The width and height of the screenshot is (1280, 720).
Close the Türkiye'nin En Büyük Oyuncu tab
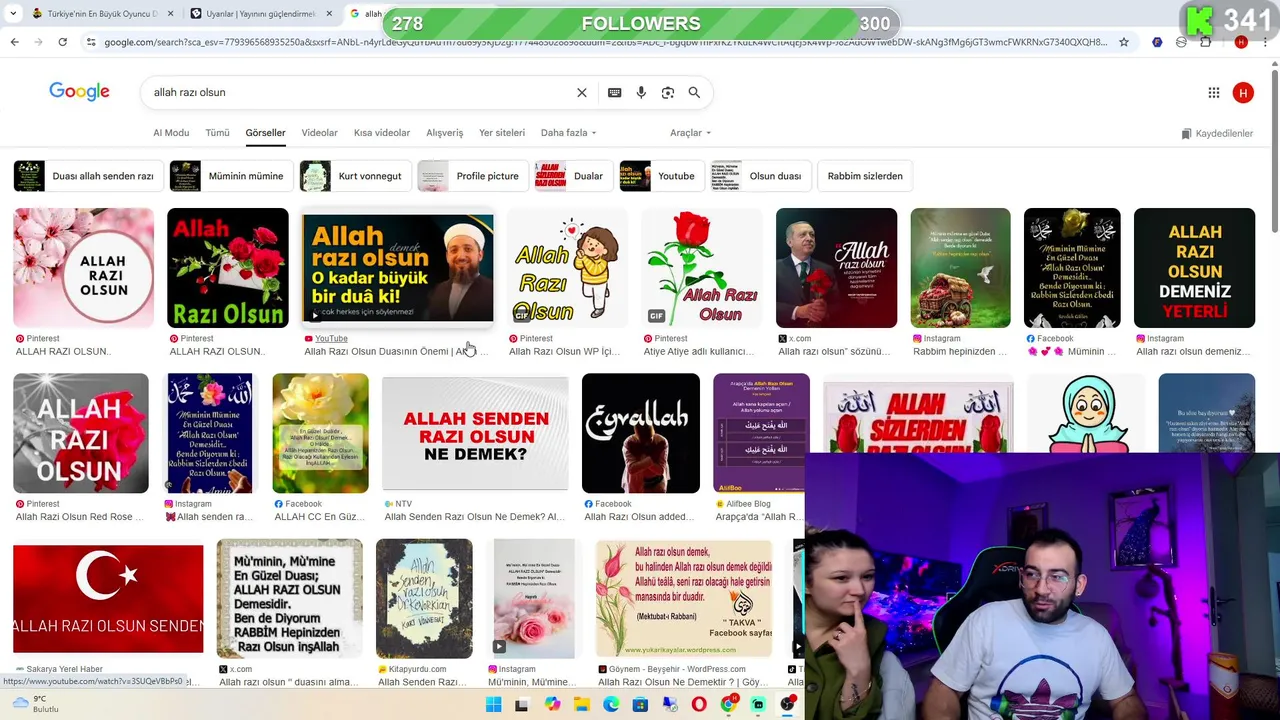(x=170, y=14)
